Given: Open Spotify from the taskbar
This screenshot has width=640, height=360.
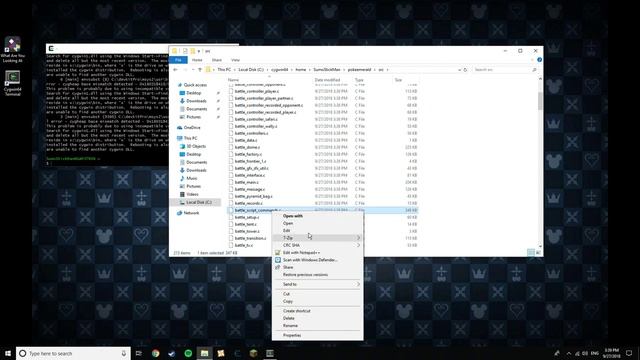Looking at the screenshot, I should point(188,353).
